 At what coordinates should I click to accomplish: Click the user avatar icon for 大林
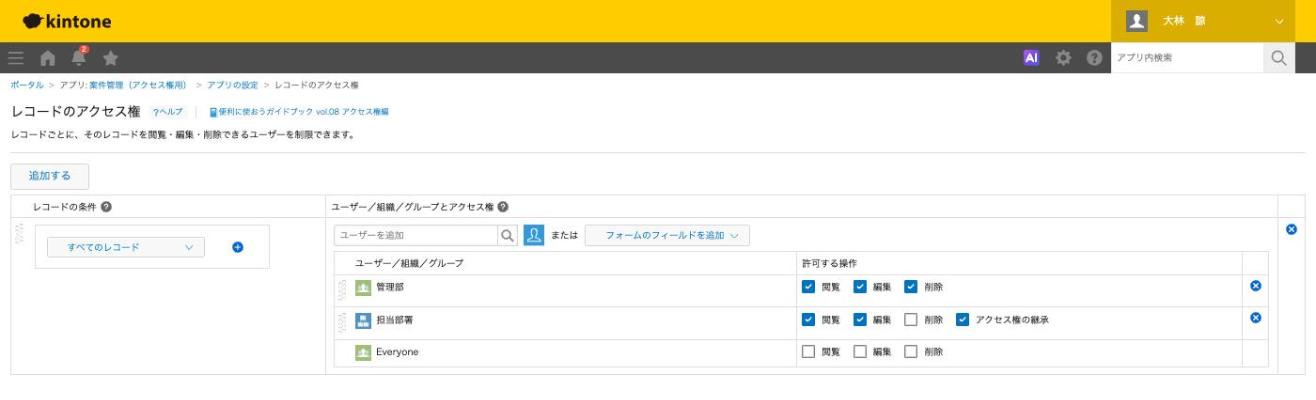1136,20
